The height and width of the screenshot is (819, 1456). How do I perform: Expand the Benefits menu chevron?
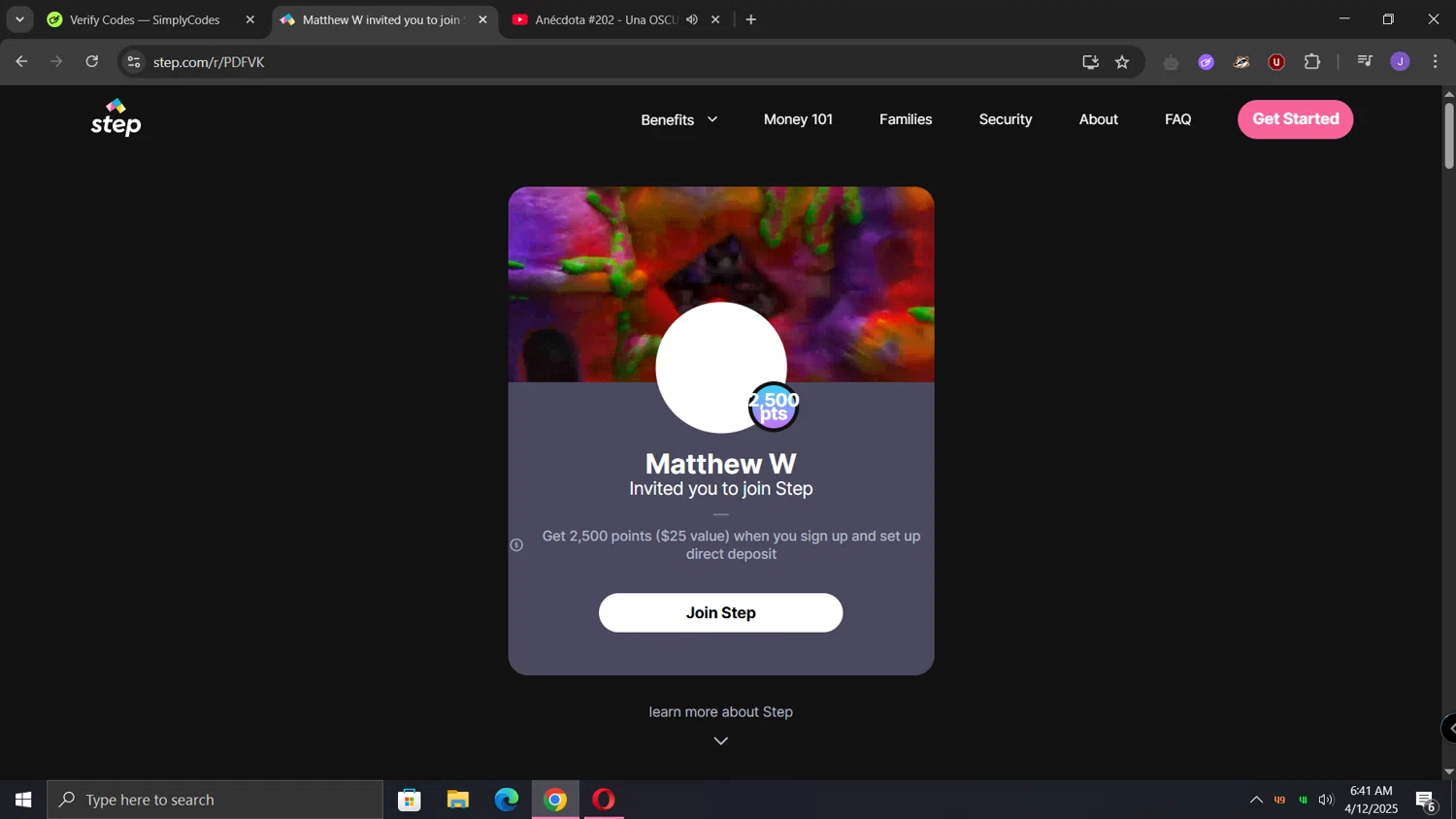pos(712,119)
